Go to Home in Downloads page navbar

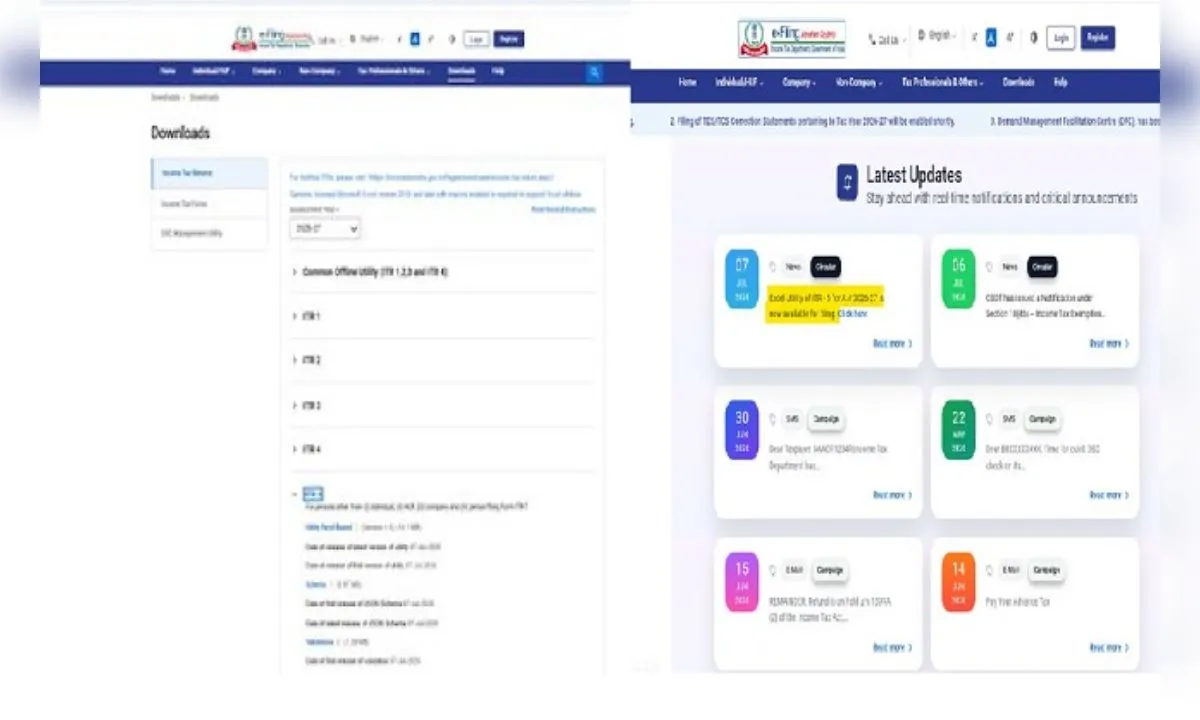click(x=168, y=72)
